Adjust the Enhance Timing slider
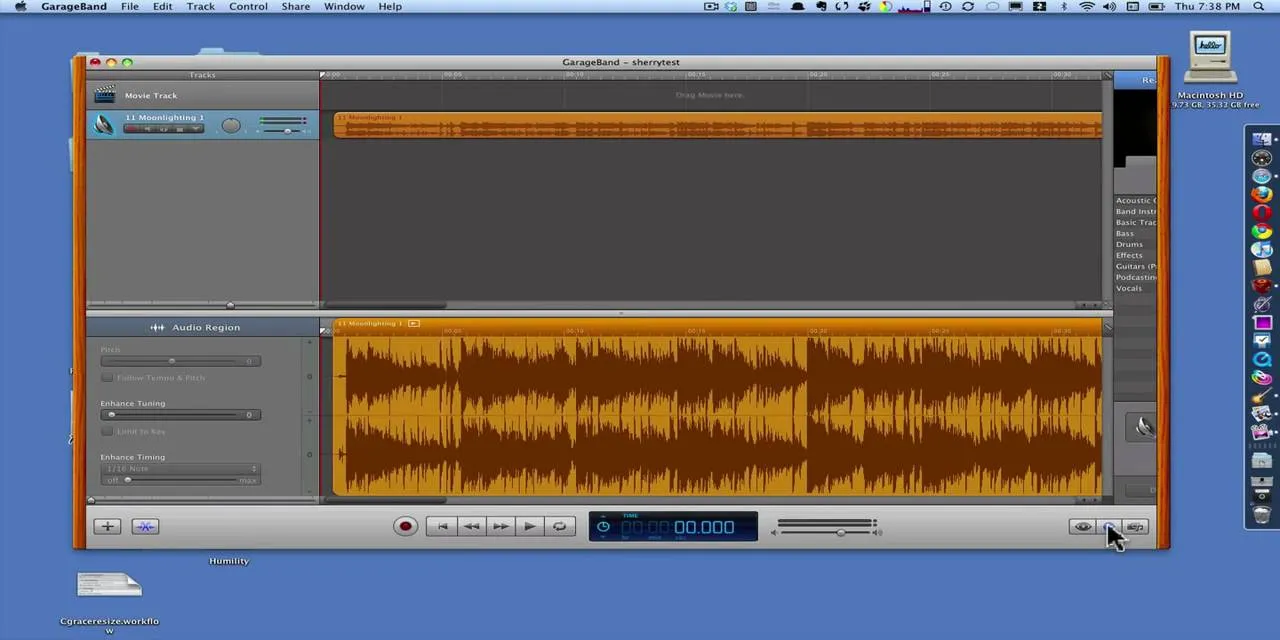This screenshot has width=1280, height=640. [180, 480]
